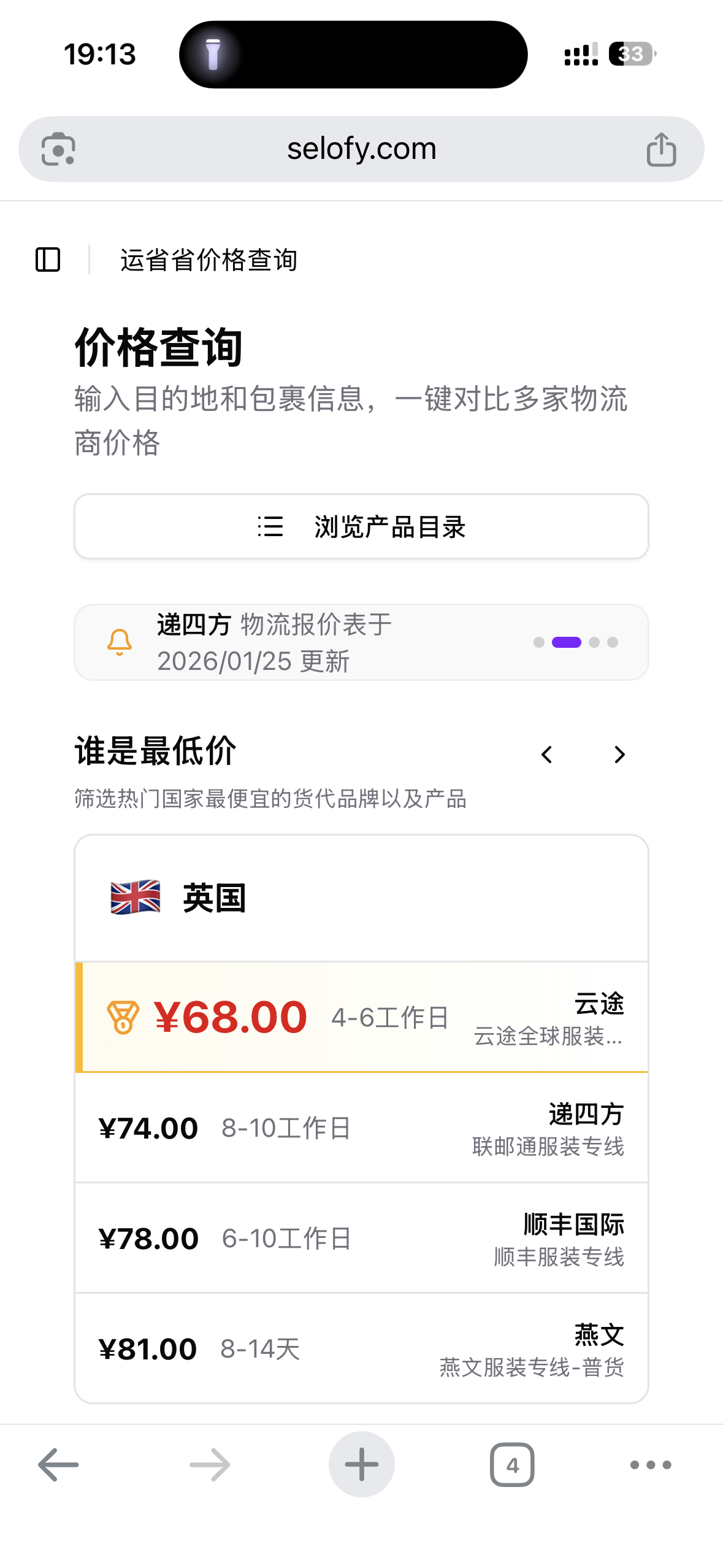723x1568 pixels.
Task: Tap the share icon in address bar
Action: click(x=661, y=149)
